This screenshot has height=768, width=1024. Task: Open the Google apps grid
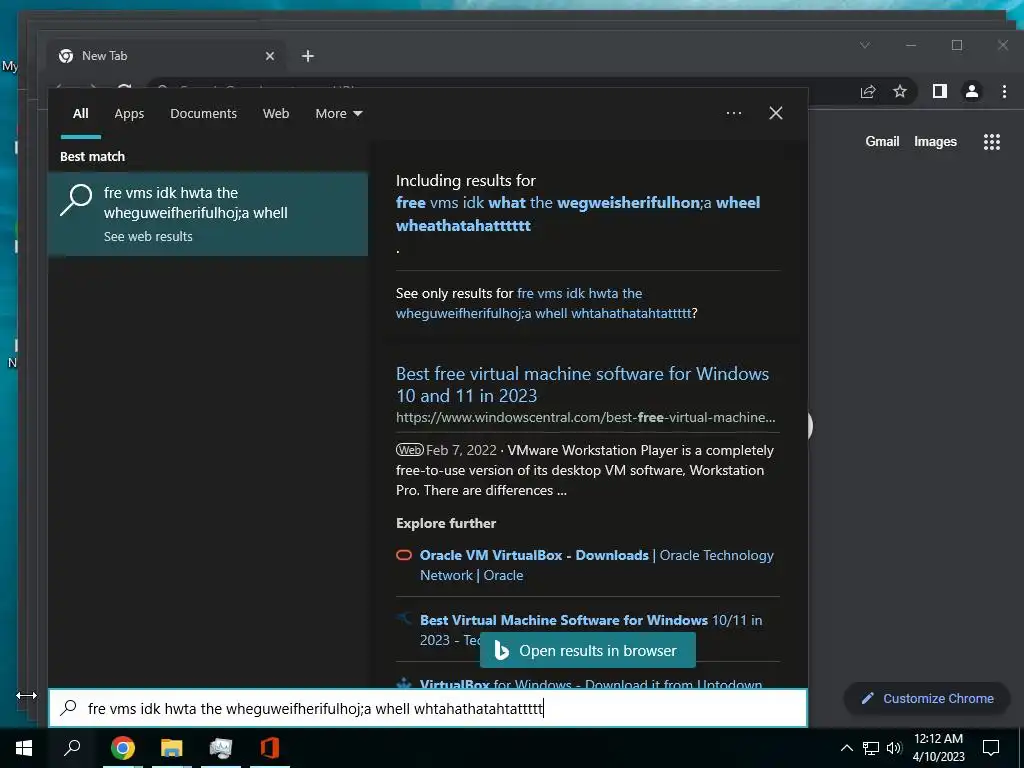tap(991, 142)
